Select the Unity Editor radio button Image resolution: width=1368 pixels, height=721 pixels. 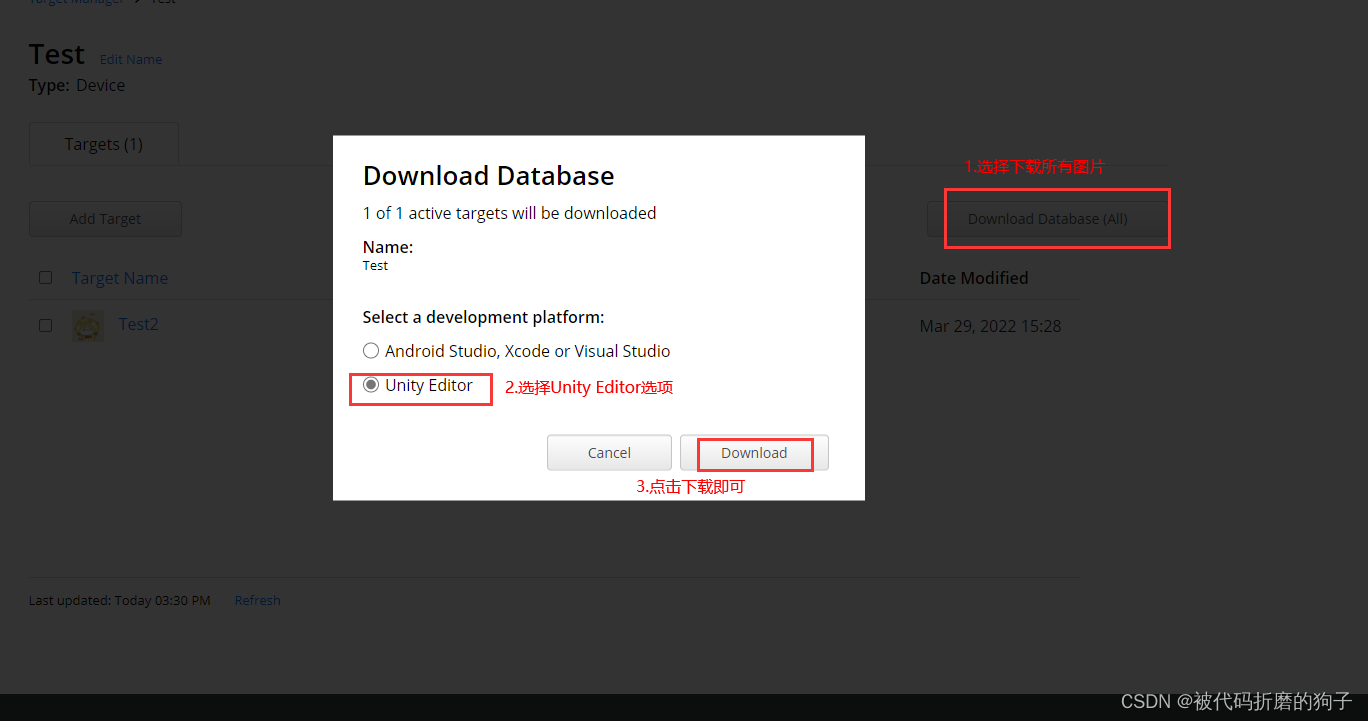click(371, 385)
